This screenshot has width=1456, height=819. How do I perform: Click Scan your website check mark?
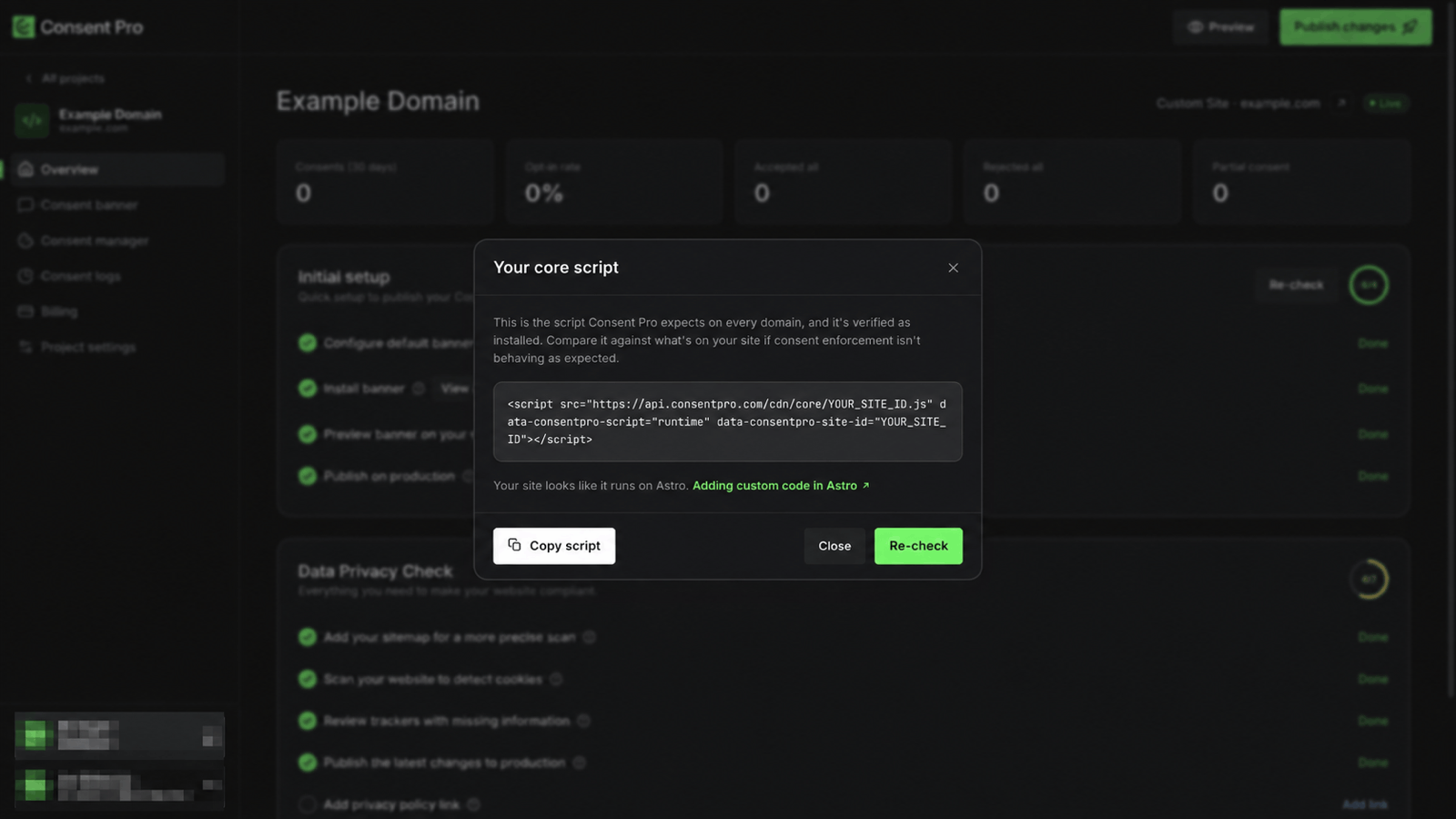coord(308,679)
